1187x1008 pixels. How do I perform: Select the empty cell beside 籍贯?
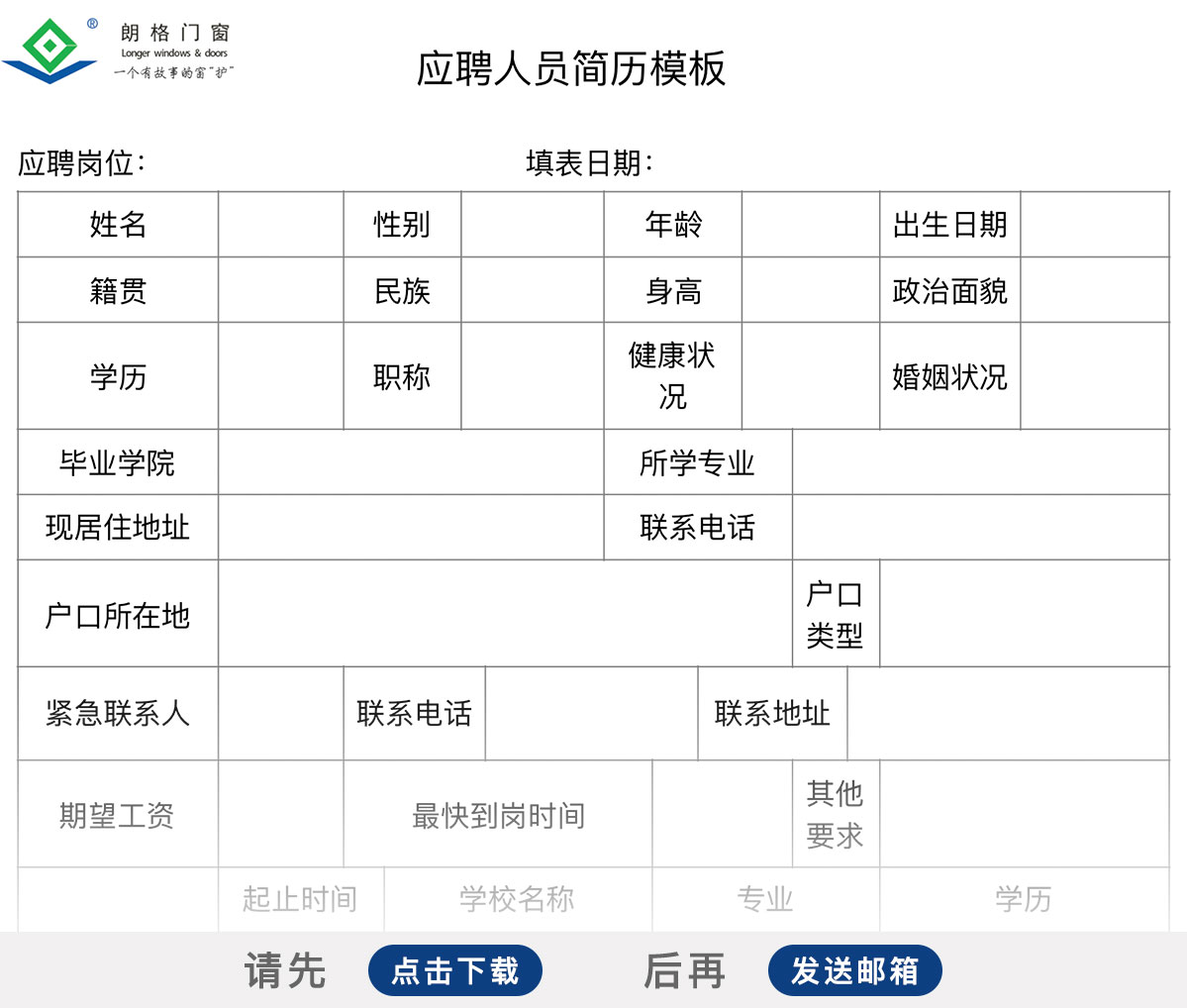[x=280, y=290]
